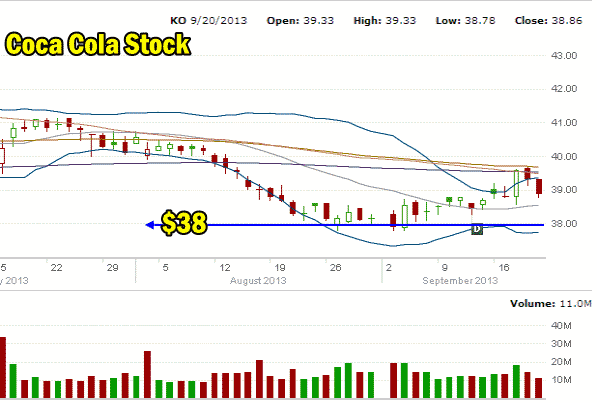This screenshot has width=597, height=403.
Task: Click the 41.00 price axis label
Action: tap(564, 123)
